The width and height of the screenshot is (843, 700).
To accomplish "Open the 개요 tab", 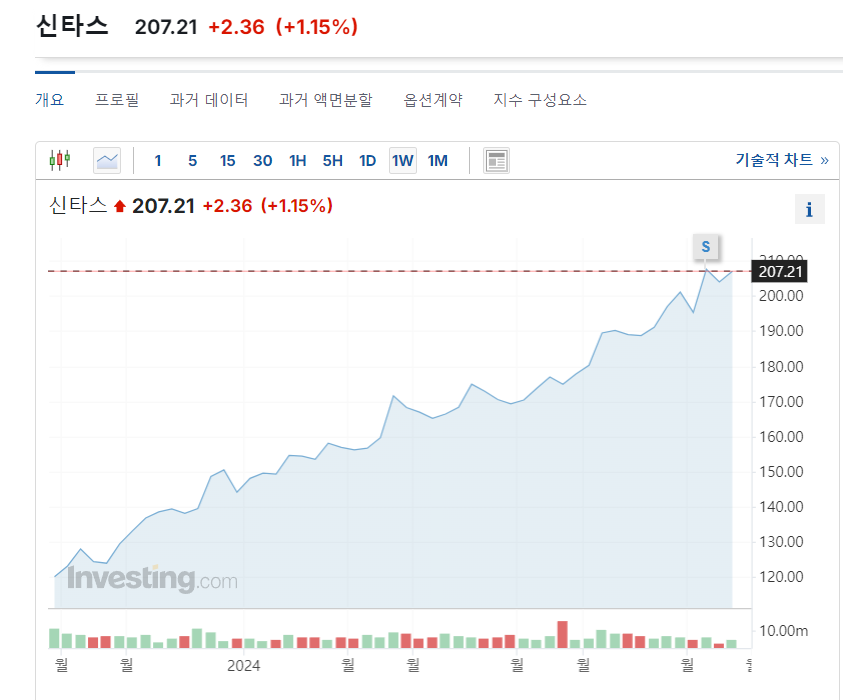I will pyautogui.click(x=49, y=100).
